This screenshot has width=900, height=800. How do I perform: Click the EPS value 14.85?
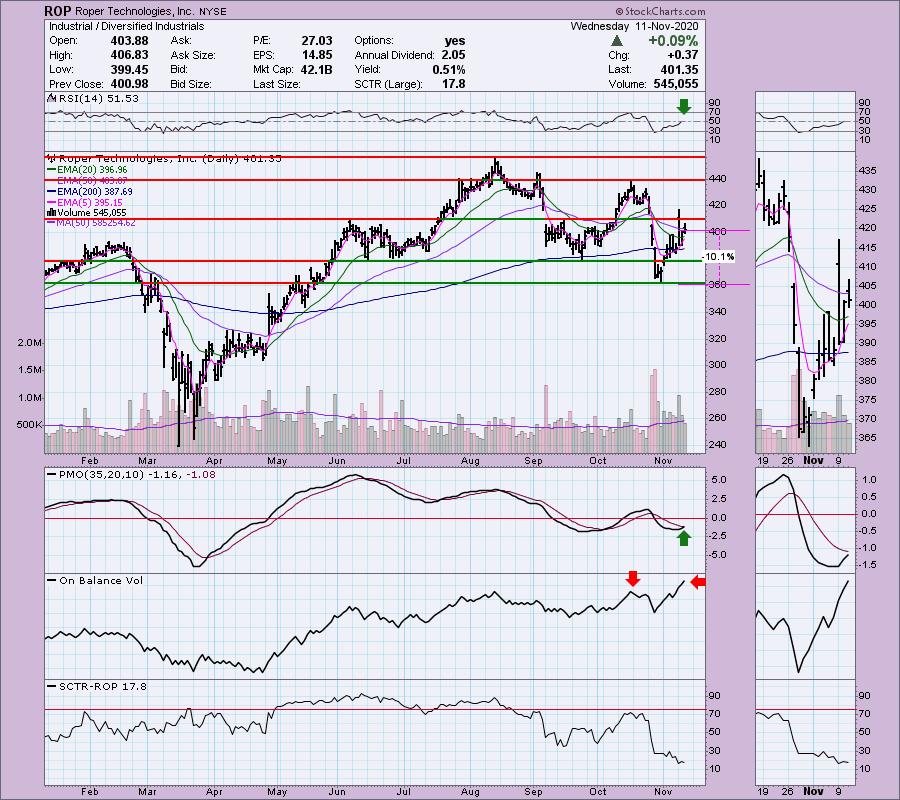[317, 55]
